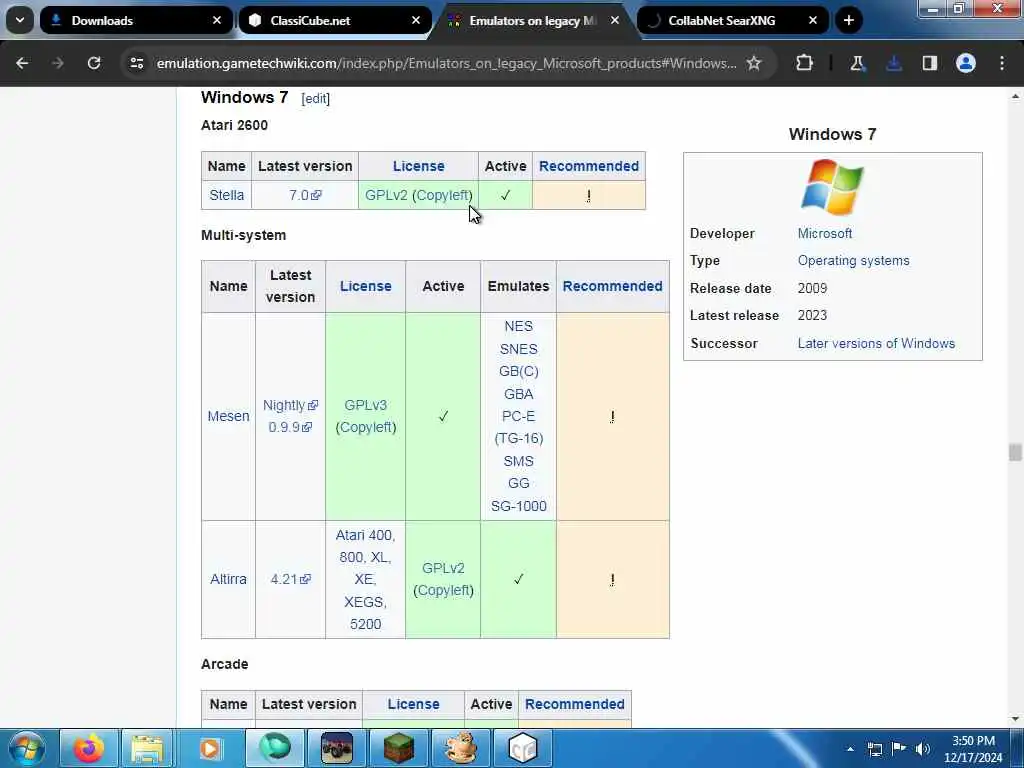Click the SMS link in Emulates column
Image resolution: width=1024 pixels, height=768 pixels.
519,461
